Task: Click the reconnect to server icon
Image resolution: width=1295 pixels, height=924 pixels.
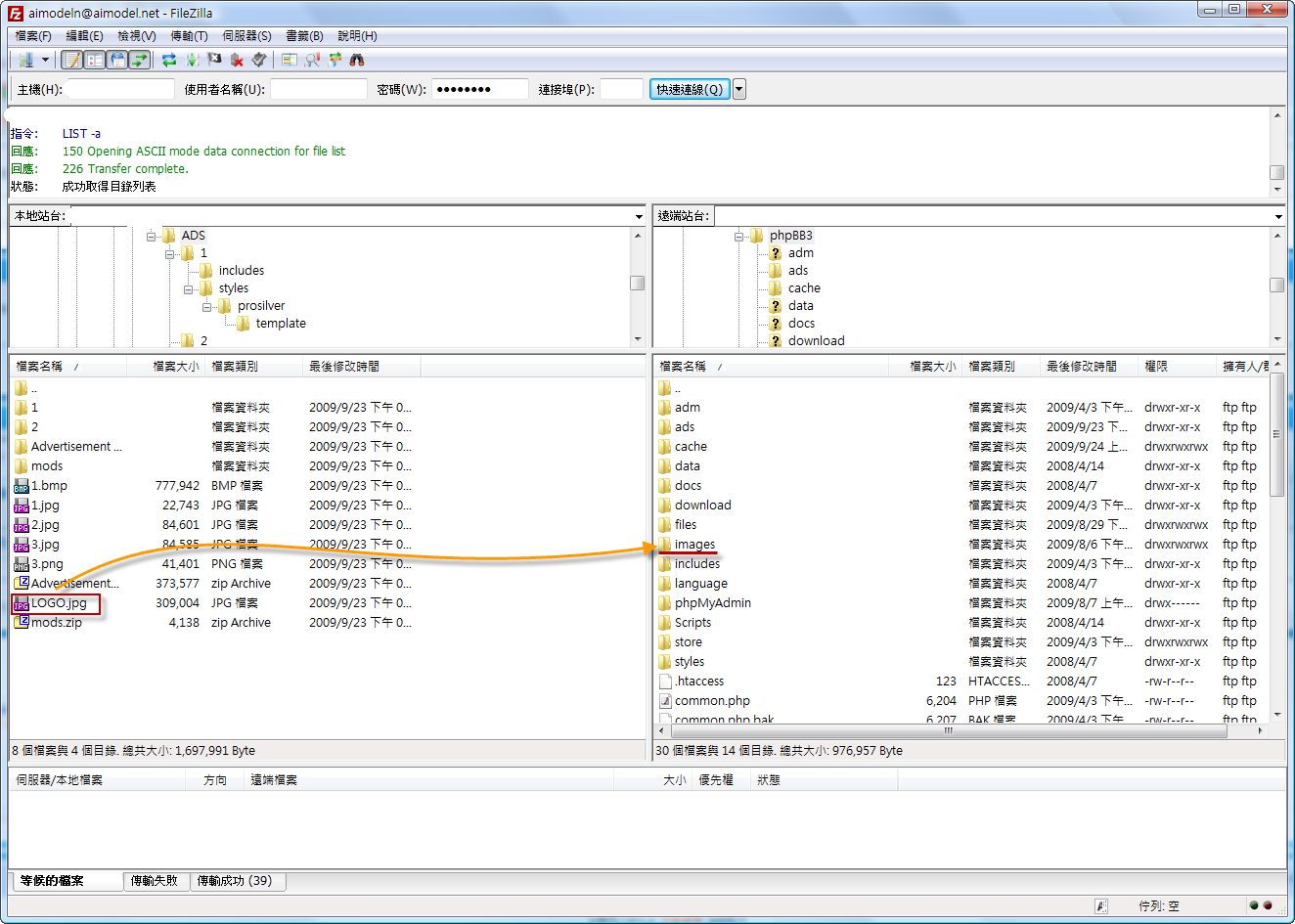Action: coord(259,60)
